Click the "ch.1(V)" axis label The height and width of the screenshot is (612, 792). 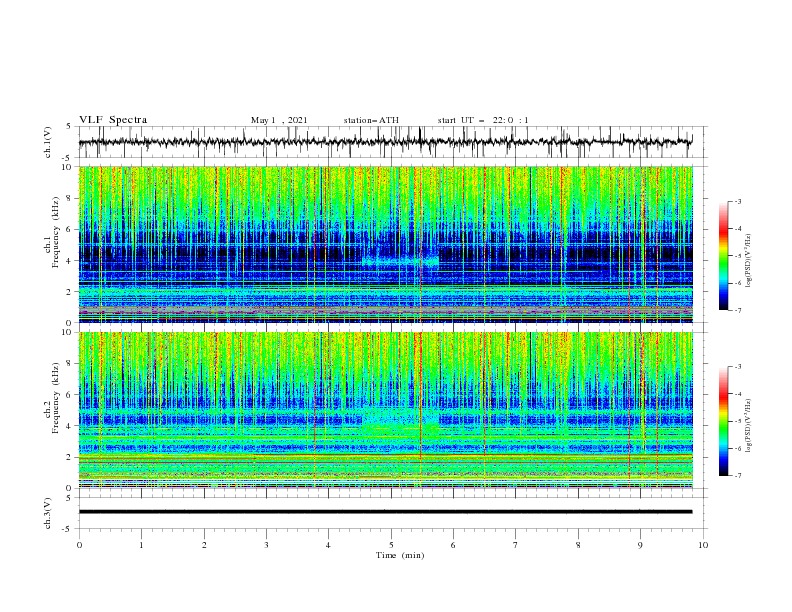48,142
